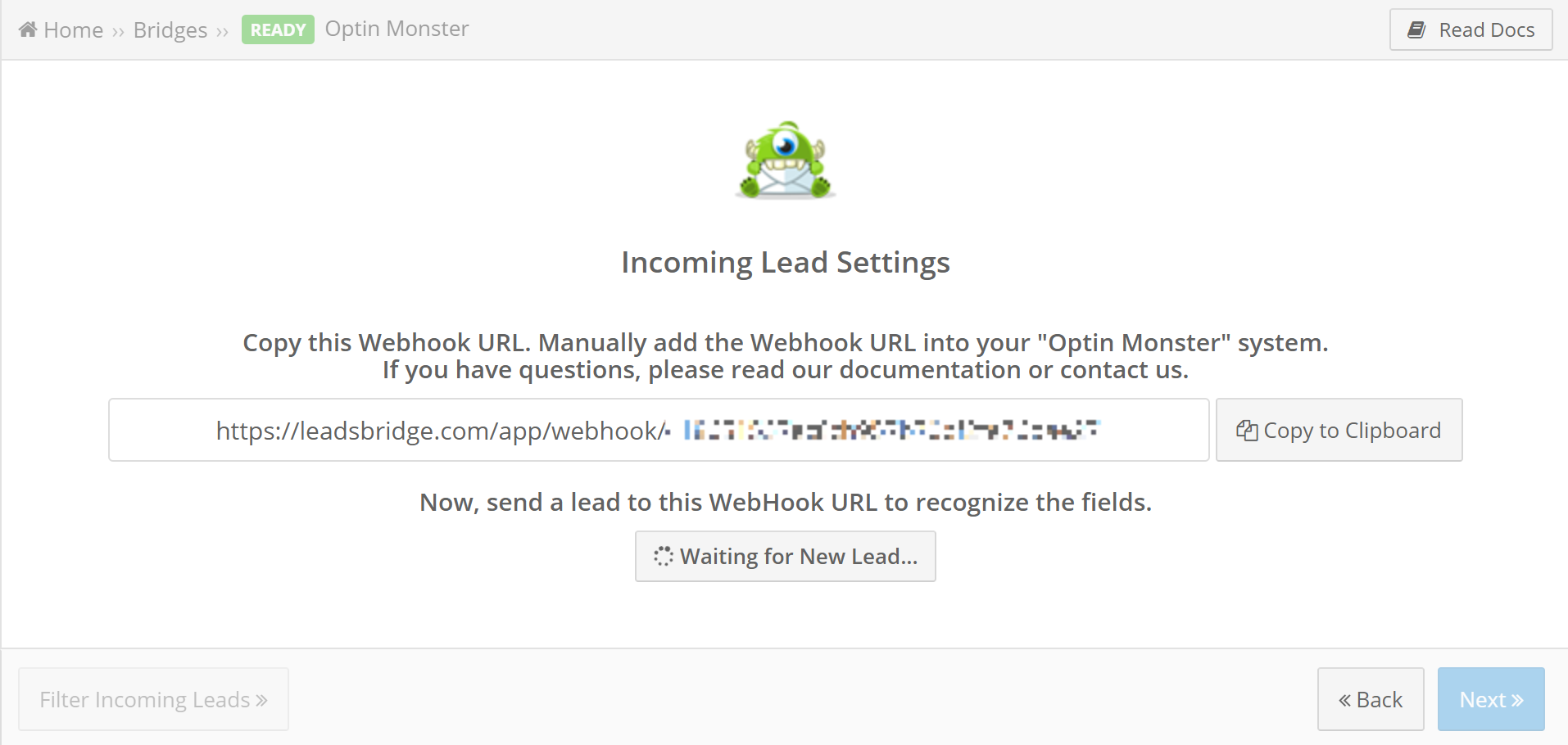Focus the Webhook URL input field
This screenshot has width=1568, height=745.
point(659,430)
